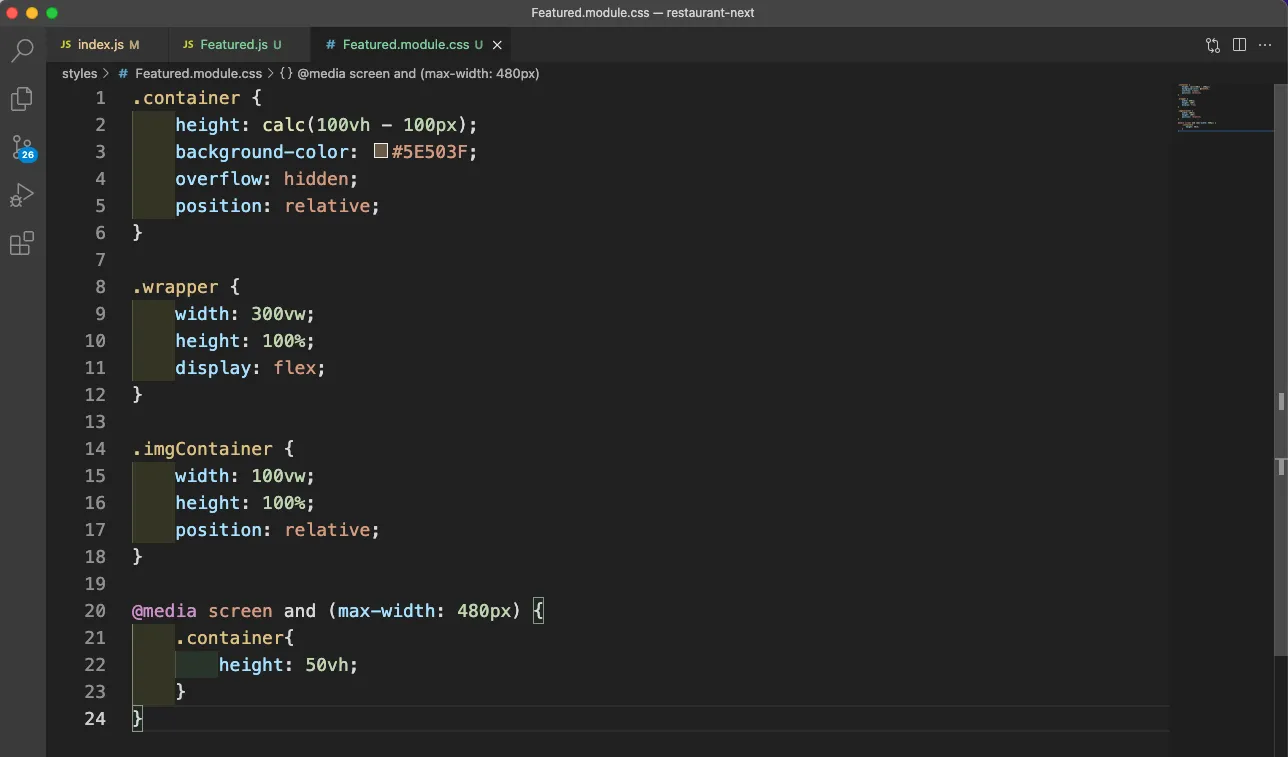Click the overflow hidden value

click(316, 179)
